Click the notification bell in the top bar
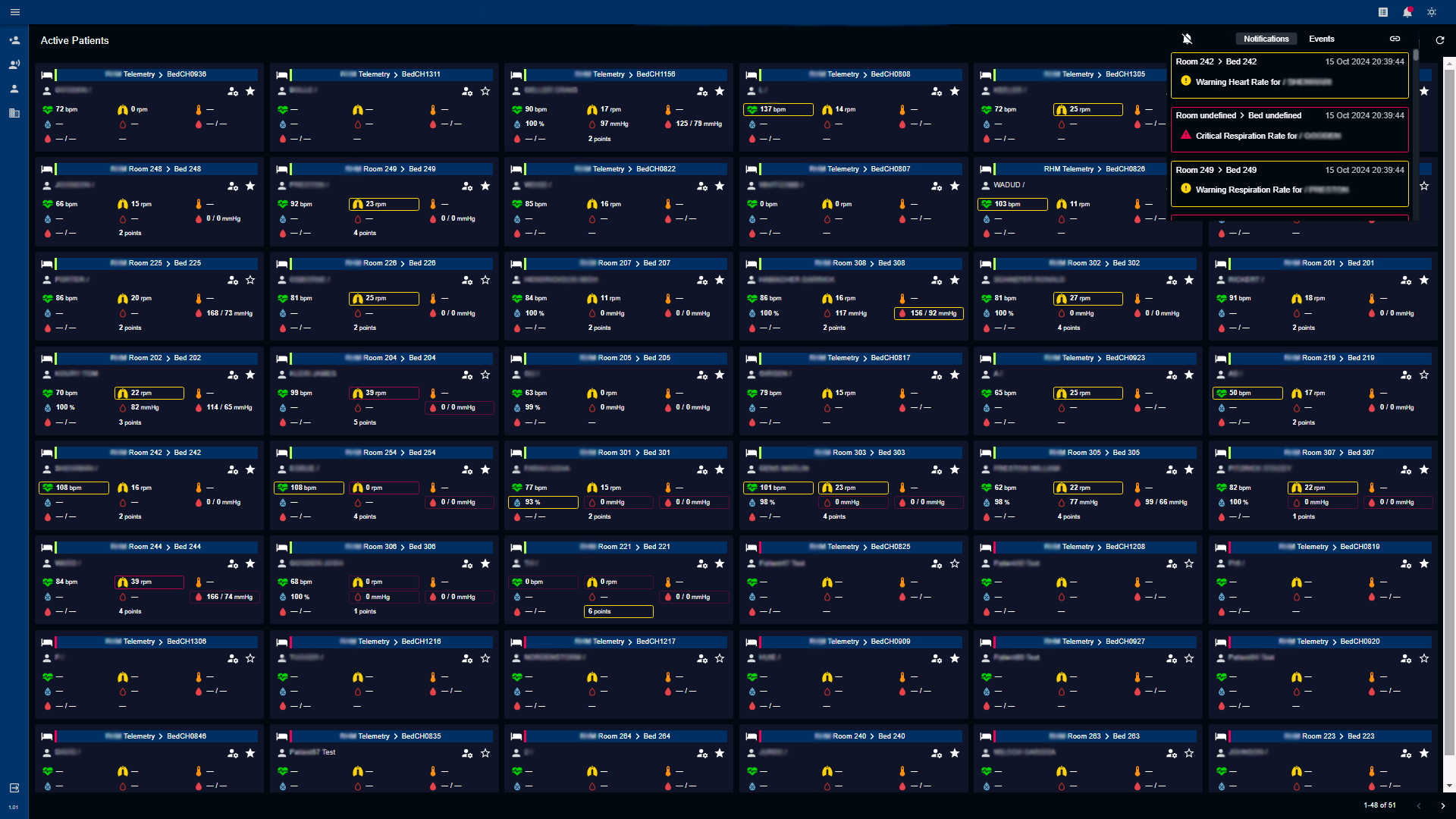The height and width of the screenshot is (819, 1456). pos(1407,12)
